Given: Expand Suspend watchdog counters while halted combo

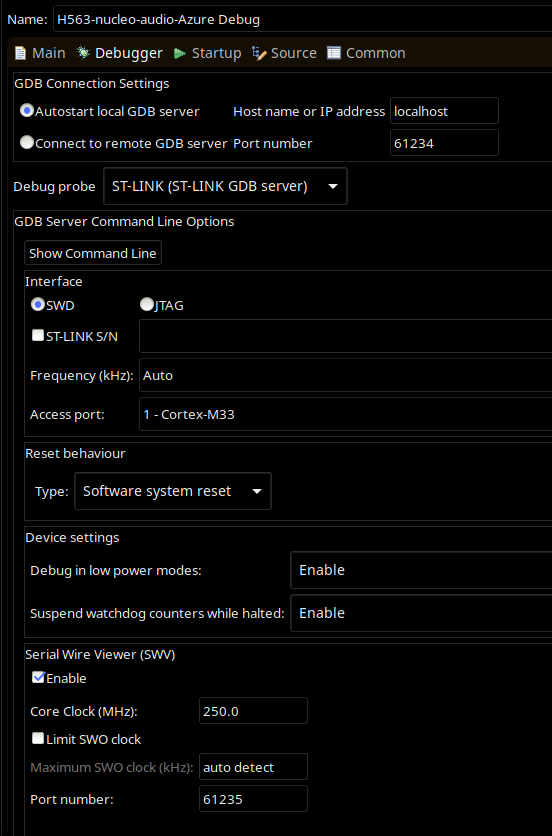Looking at the screenshot, I should 421,613.
